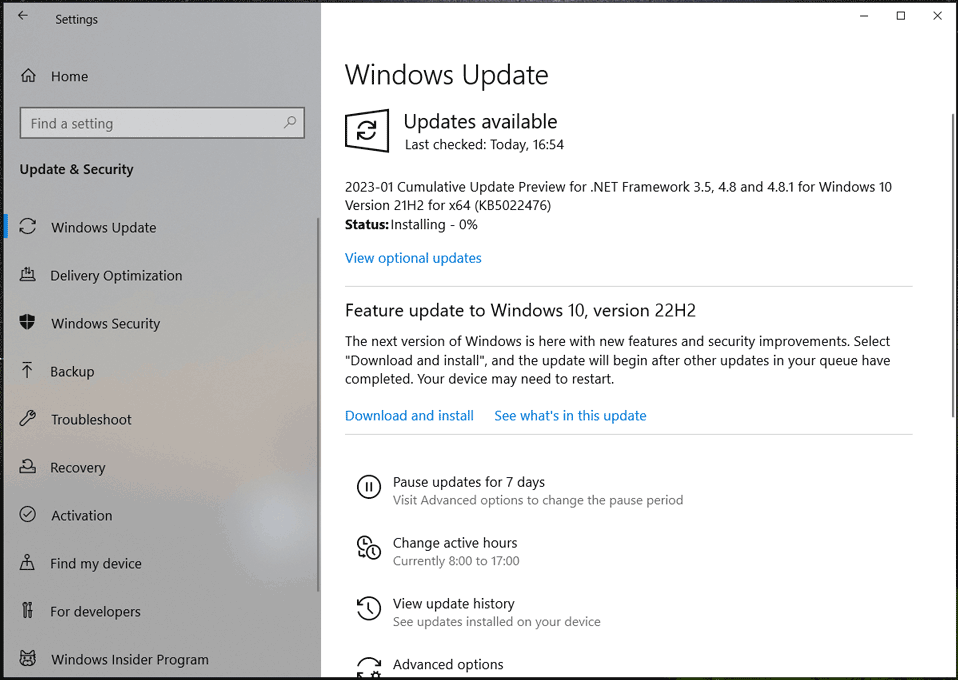Open the Activation page

(82, 516)
